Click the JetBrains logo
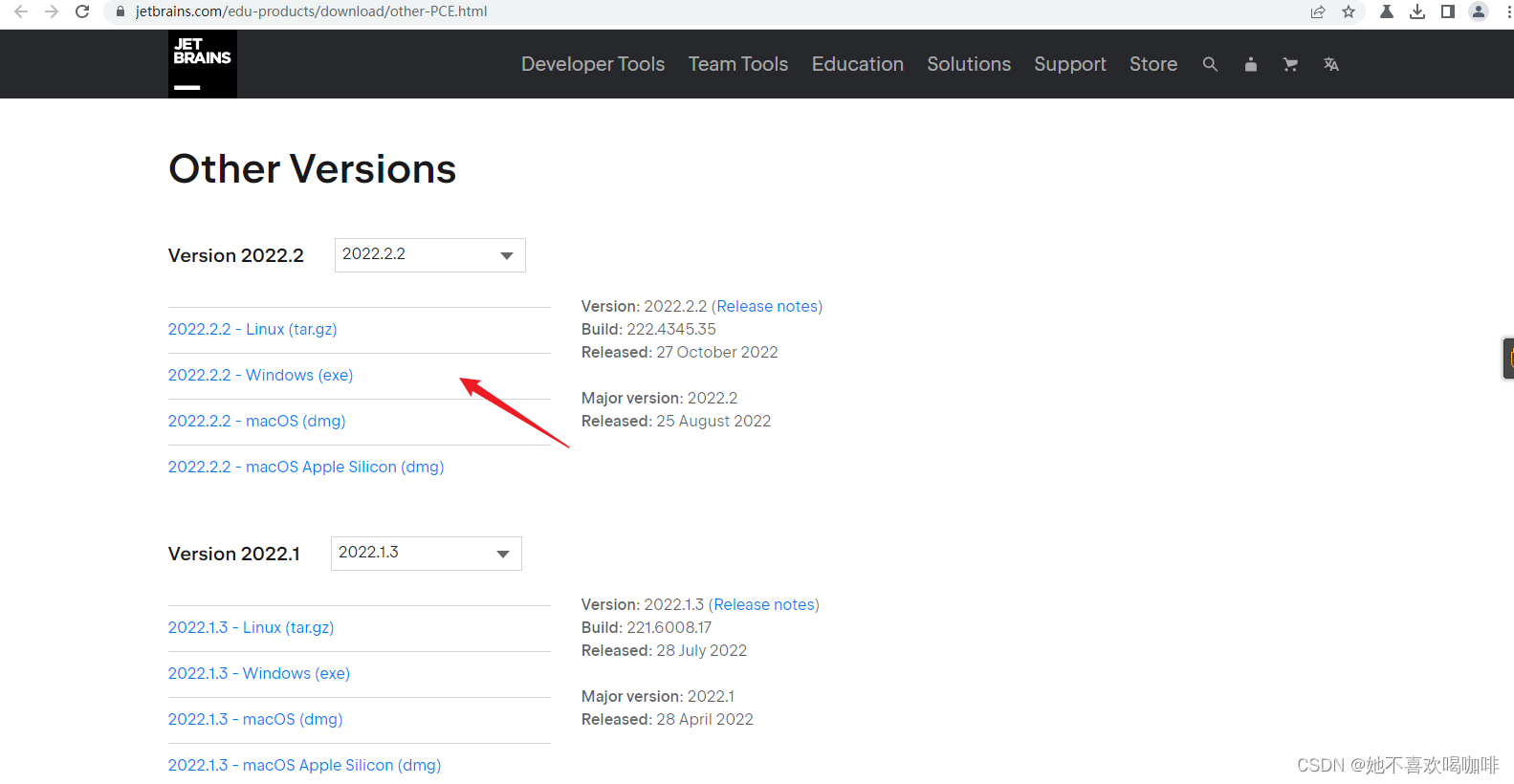The image size is (1514, 784). click(x=203, y=64)
